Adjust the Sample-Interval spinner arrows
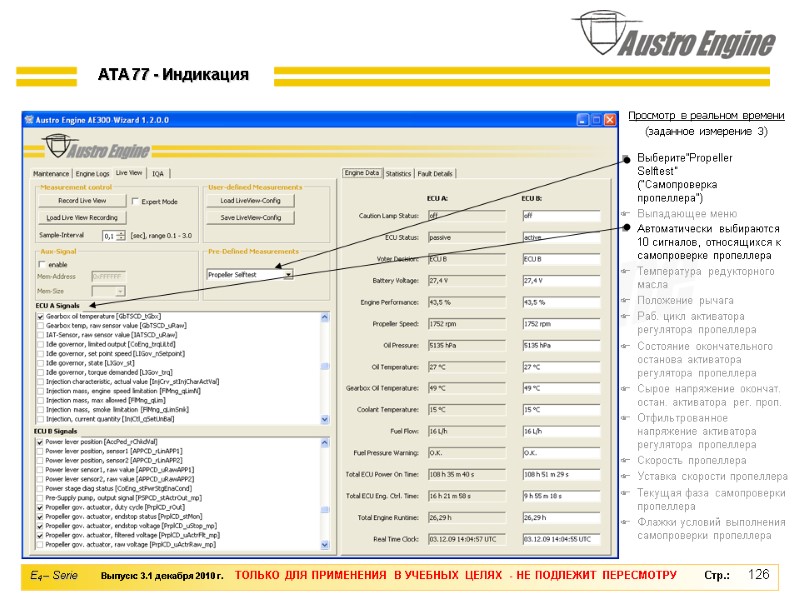Screen dimensions: 800x600 pos(120,235)
